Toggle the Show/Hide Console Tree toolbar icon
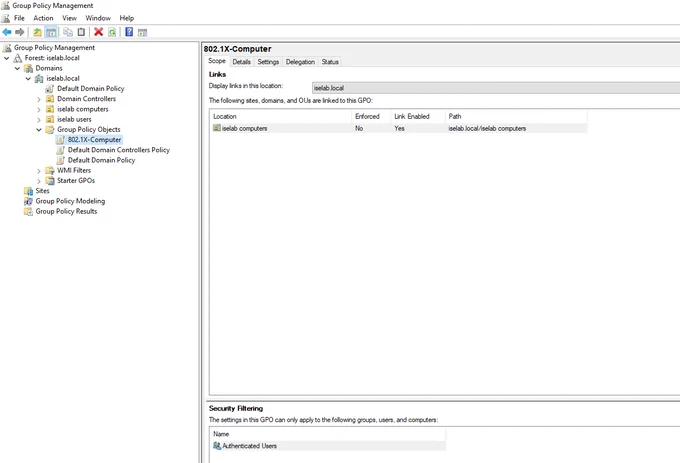This screenshot has height=463, width=680. [x=51, y=32]
